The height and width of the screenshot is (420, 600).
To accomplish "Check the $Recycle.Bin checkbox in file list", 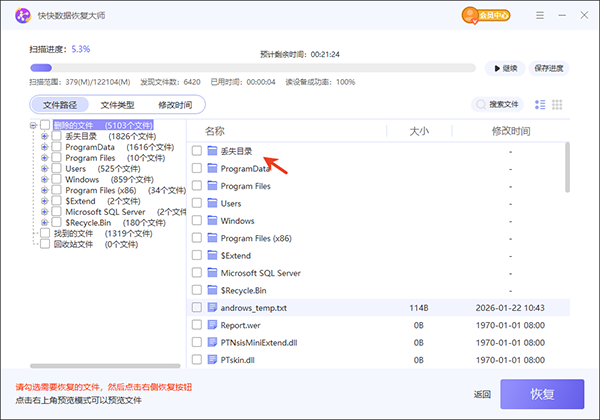I will click(197, 290).
